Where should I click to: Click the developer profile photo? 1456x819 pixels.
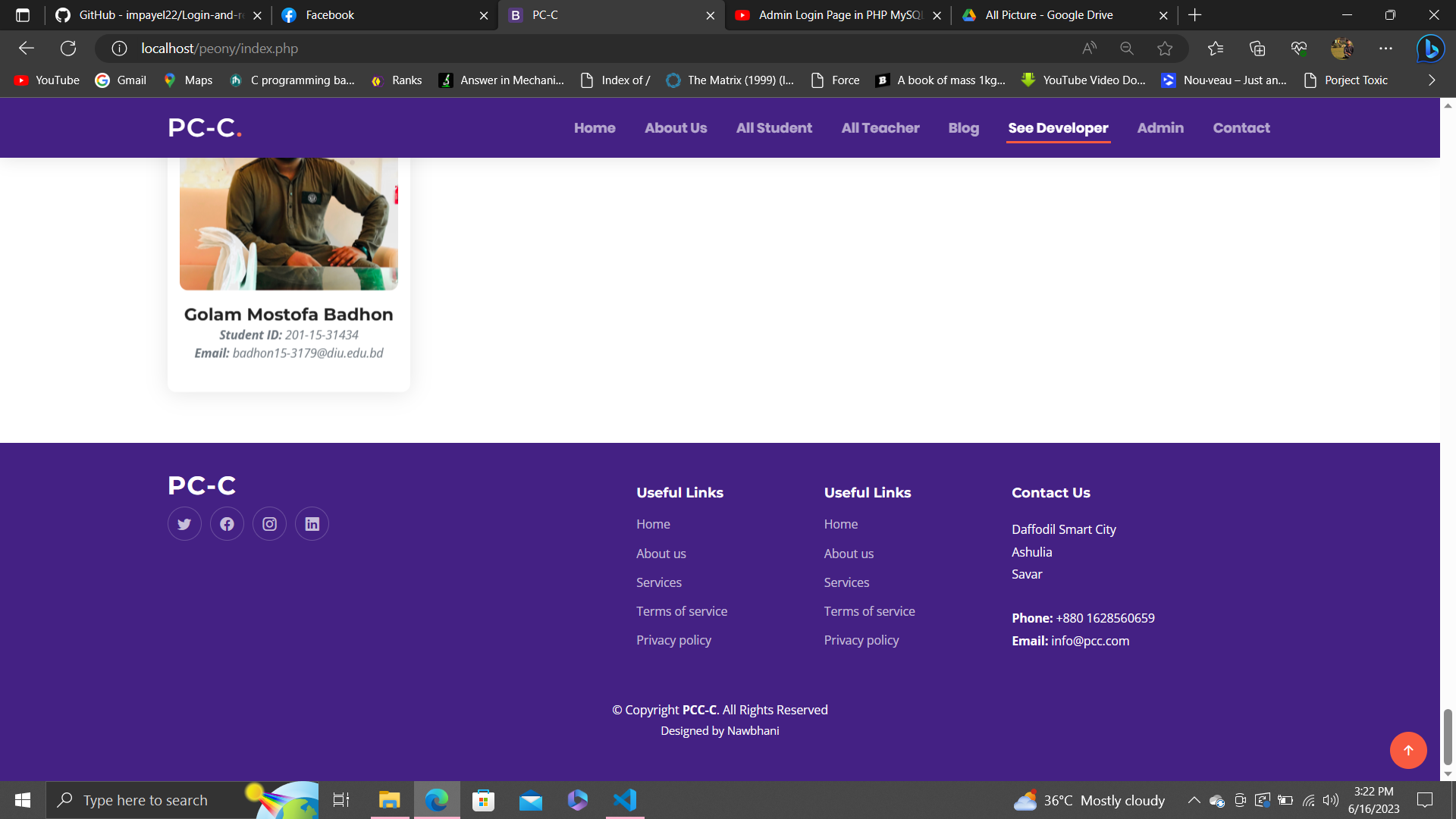point(288,224)
